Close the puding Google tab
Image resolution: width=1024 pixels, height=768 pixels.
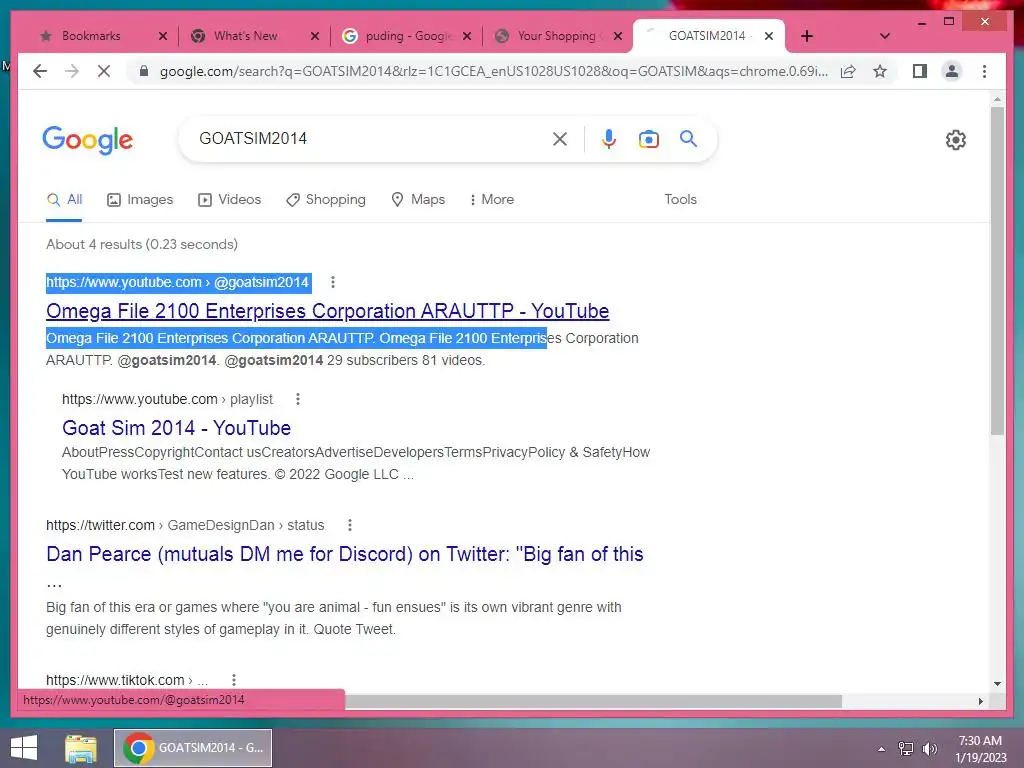[x=467, y=36]
